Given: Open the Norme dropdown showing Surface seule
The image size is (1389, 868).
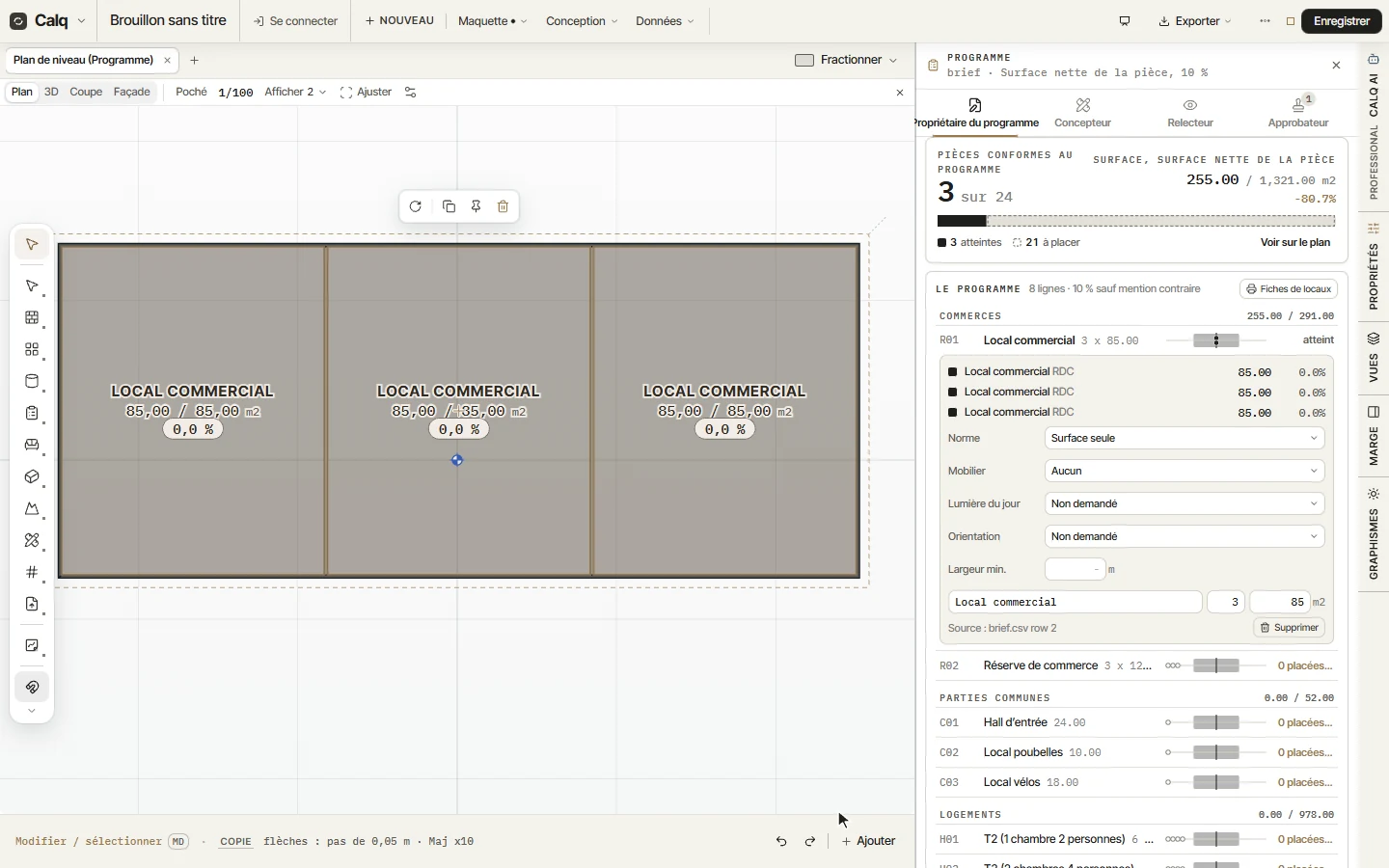Looking at the screenshot, I should pyautogui.click(x=1185, y=438).
